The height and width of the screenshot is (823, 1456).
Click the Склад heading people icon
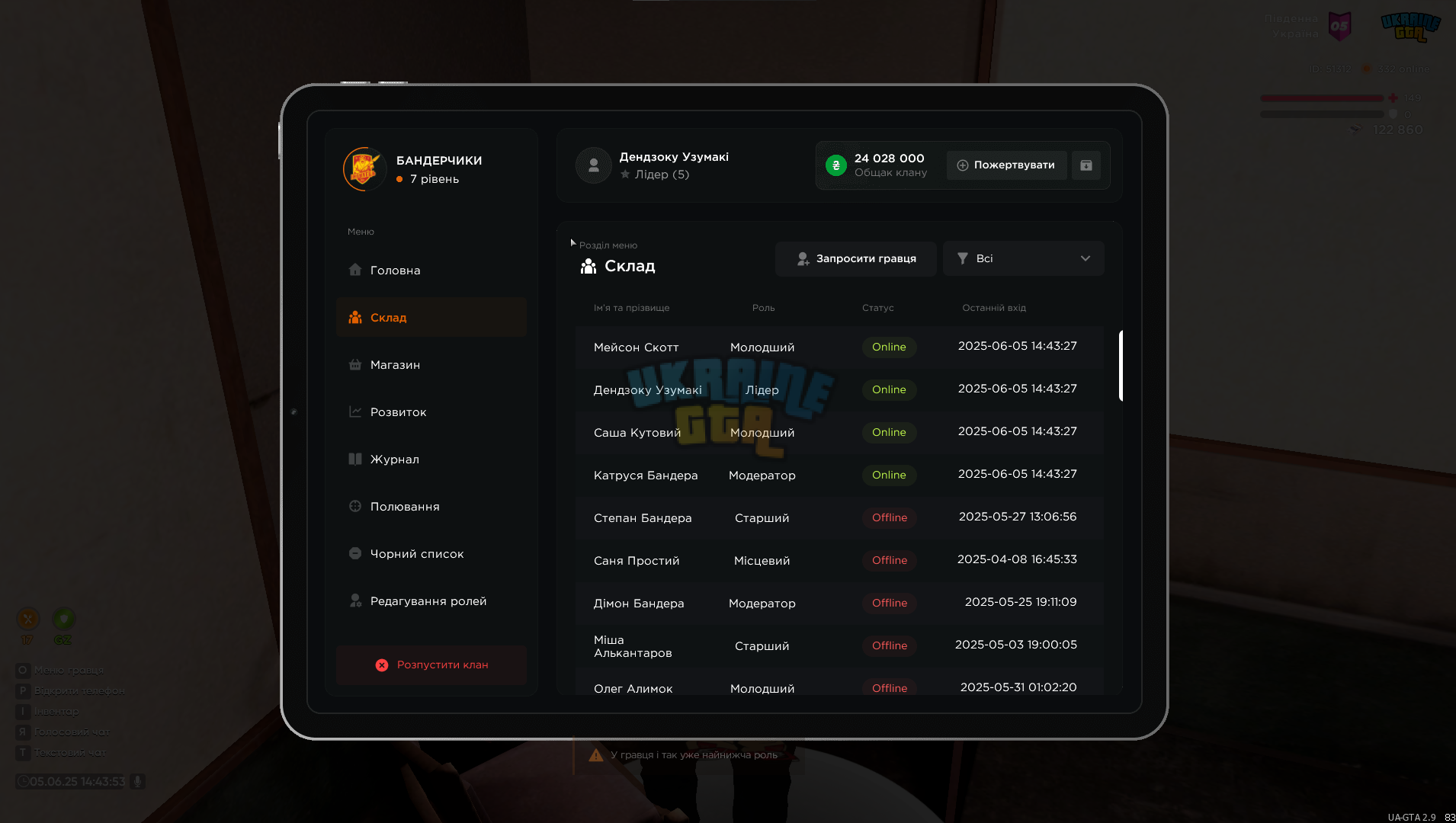(x=588, y=266)
